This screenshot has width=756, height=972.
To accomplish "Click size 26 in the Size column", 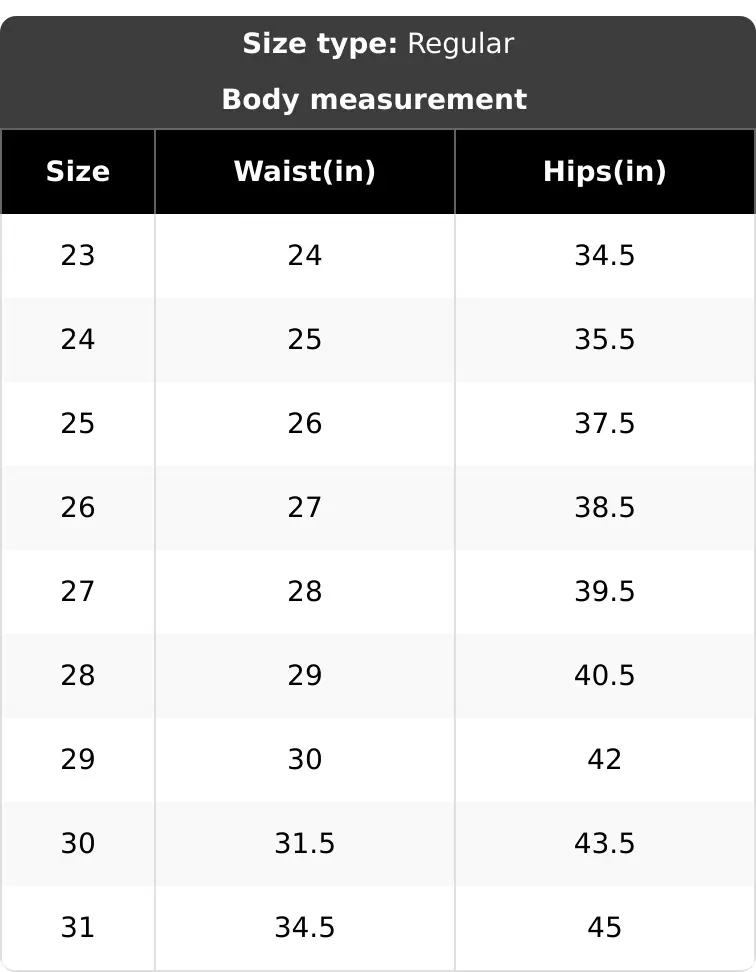I will point(77,508).
